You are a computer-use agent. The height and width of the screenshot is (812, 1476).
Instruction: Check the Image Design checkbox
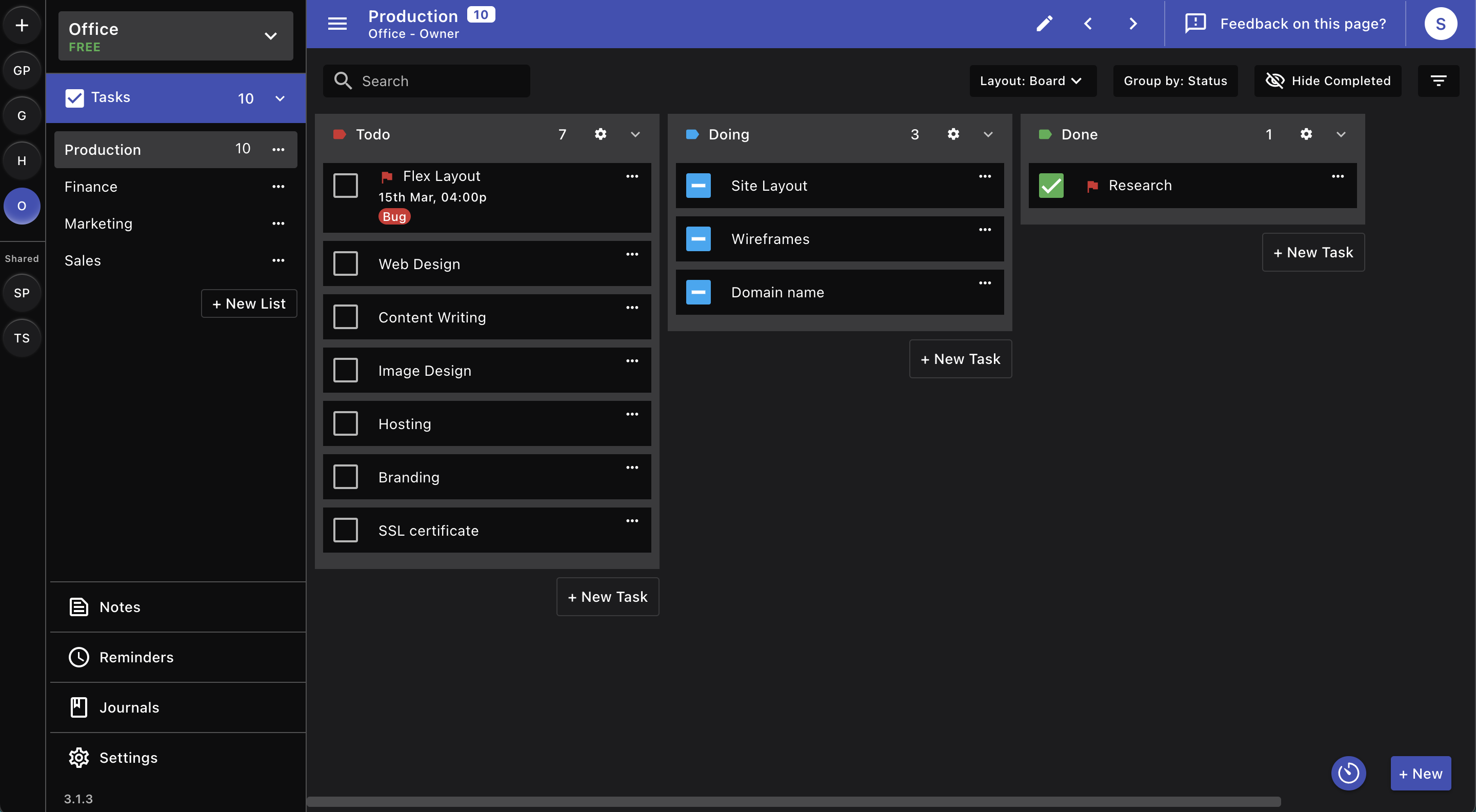[x=346, y=371]
